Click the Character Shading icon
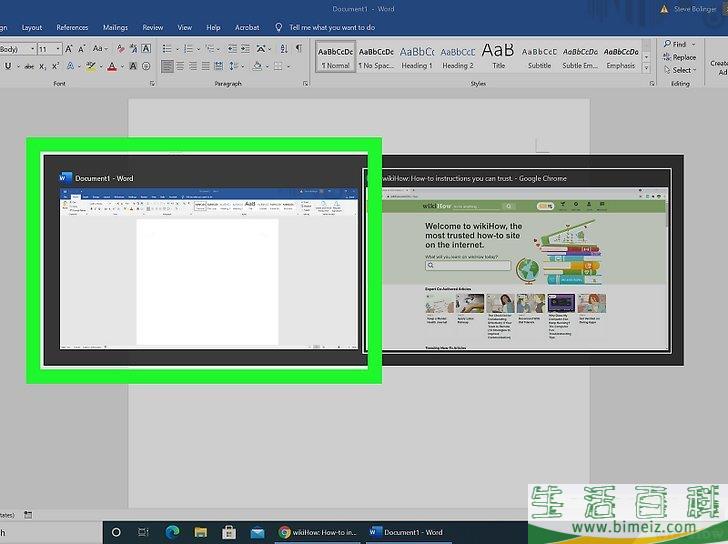 133,66
